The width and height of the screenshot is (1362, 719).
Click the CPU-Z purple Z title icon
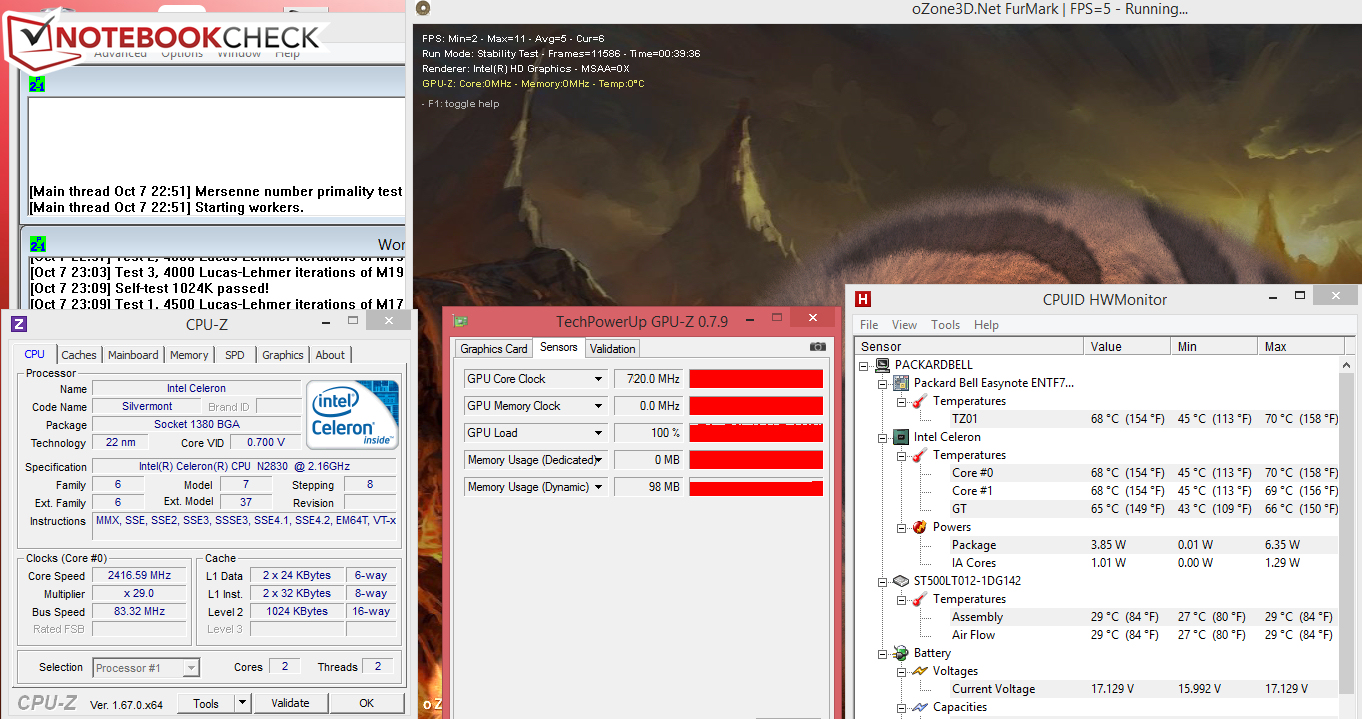click(19, 323)
